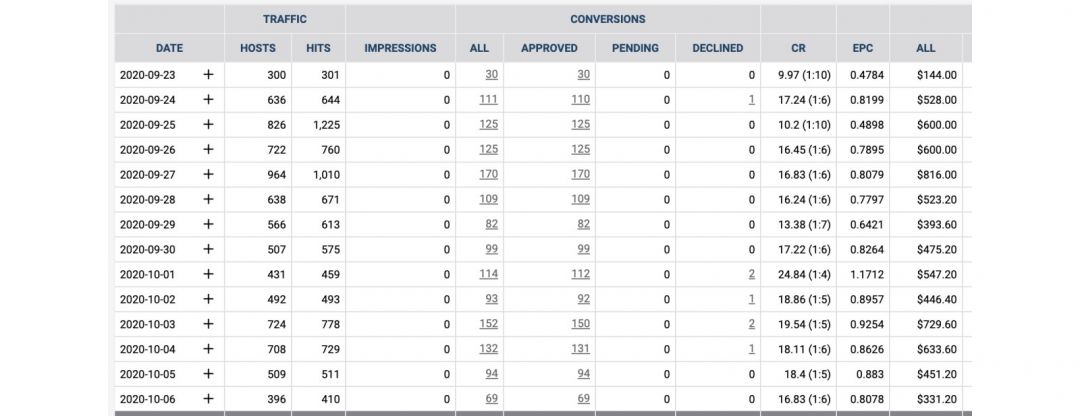Click plus icon beside 2020-10-05
This screenshot has height=416, width=1080.
(208, 374)
